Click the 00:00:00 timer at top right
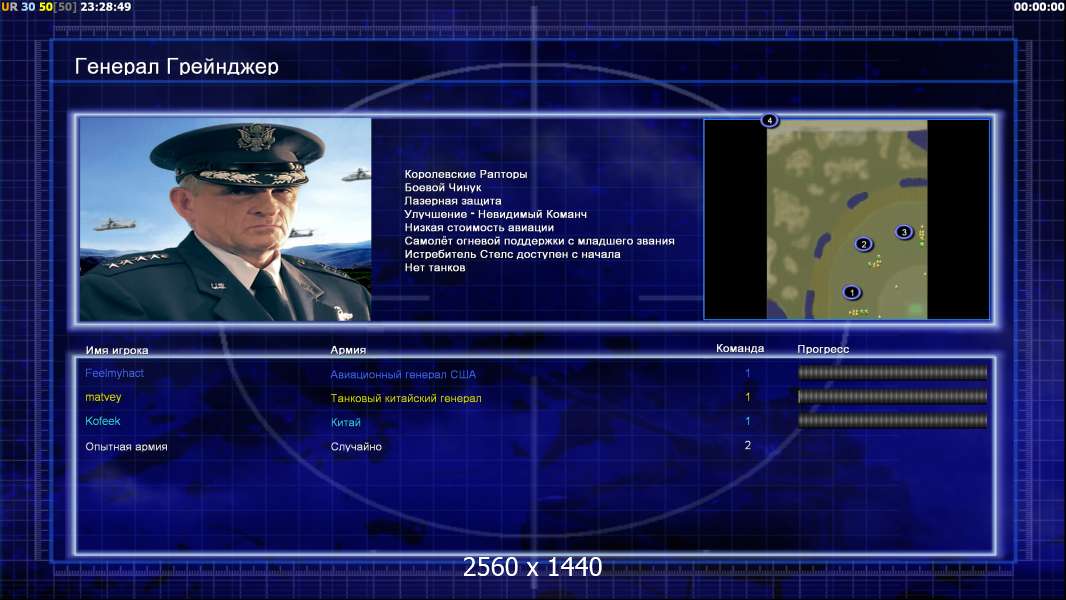The width and height of the screenshot is (1066, 600). 1038,7
